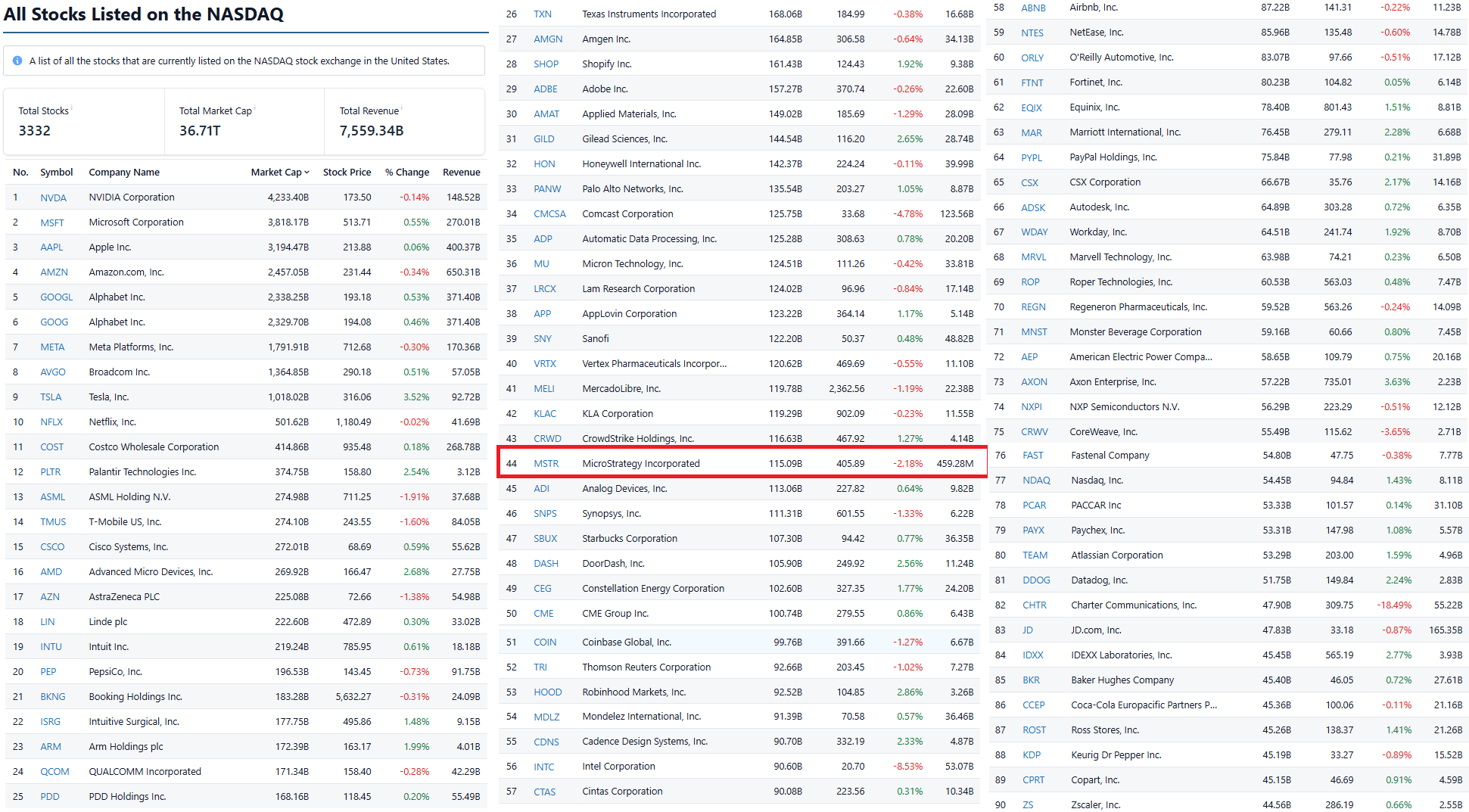The image size is (1469, 812).
Task: Open the ASML ticker link
Action: click(x=53, y=497)
